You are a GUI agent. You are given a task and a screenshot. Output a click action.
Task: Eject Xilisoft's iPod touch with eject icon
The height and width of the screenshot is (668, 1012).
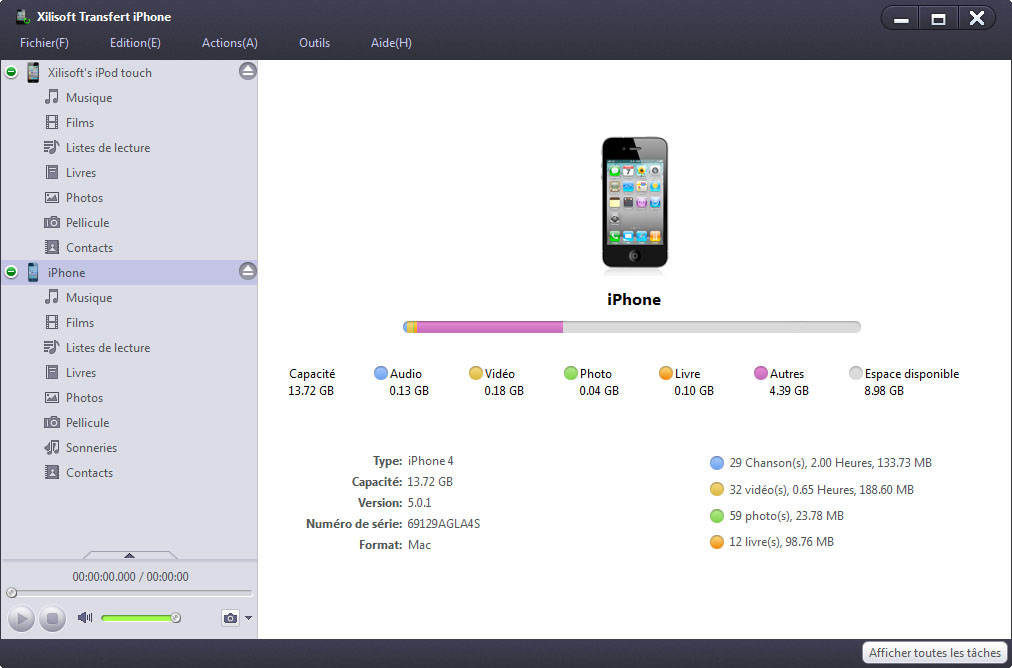248,71
